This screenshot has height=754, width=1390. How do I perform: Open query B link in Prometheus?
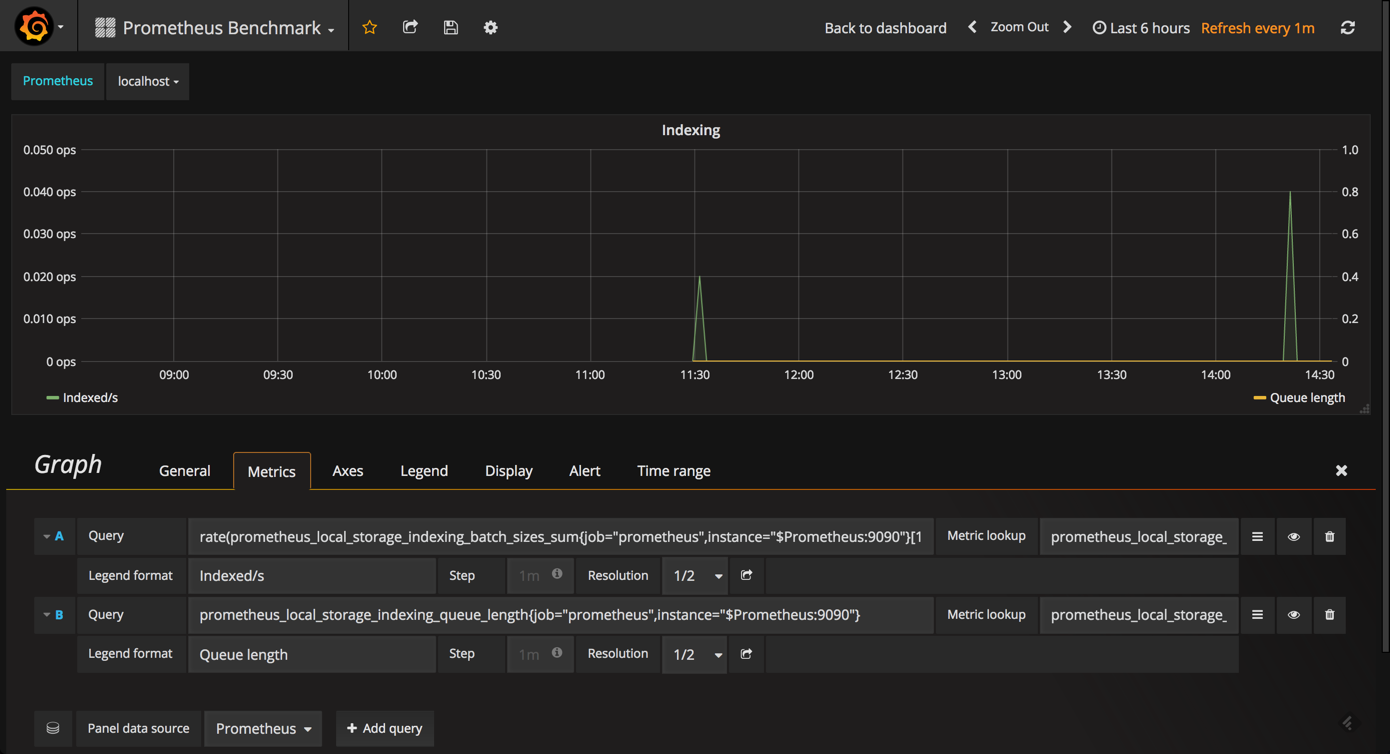coord(747,654)
